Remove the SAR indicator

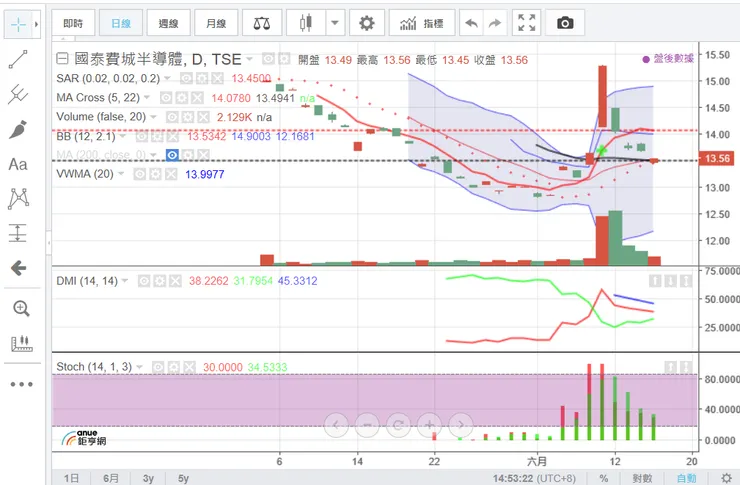click(217, 78)
